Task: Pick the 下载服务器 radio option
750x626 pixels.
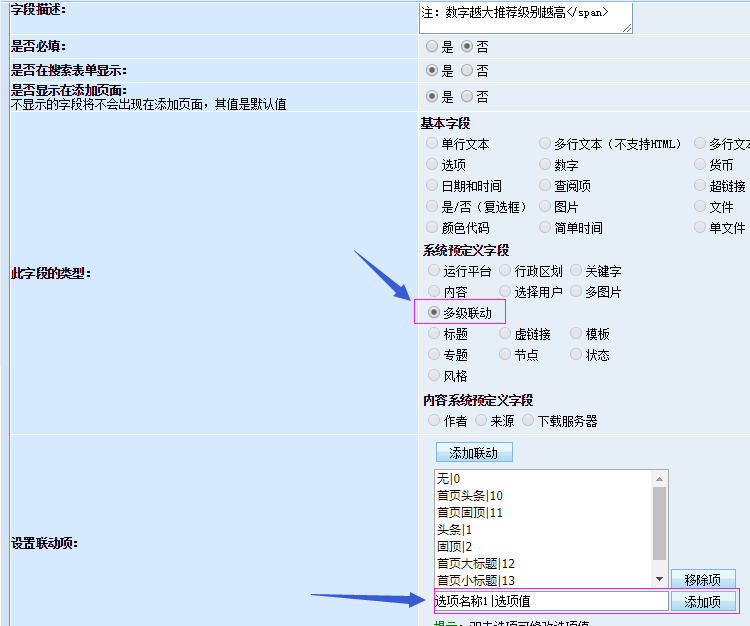Action: tap(528, 421)
